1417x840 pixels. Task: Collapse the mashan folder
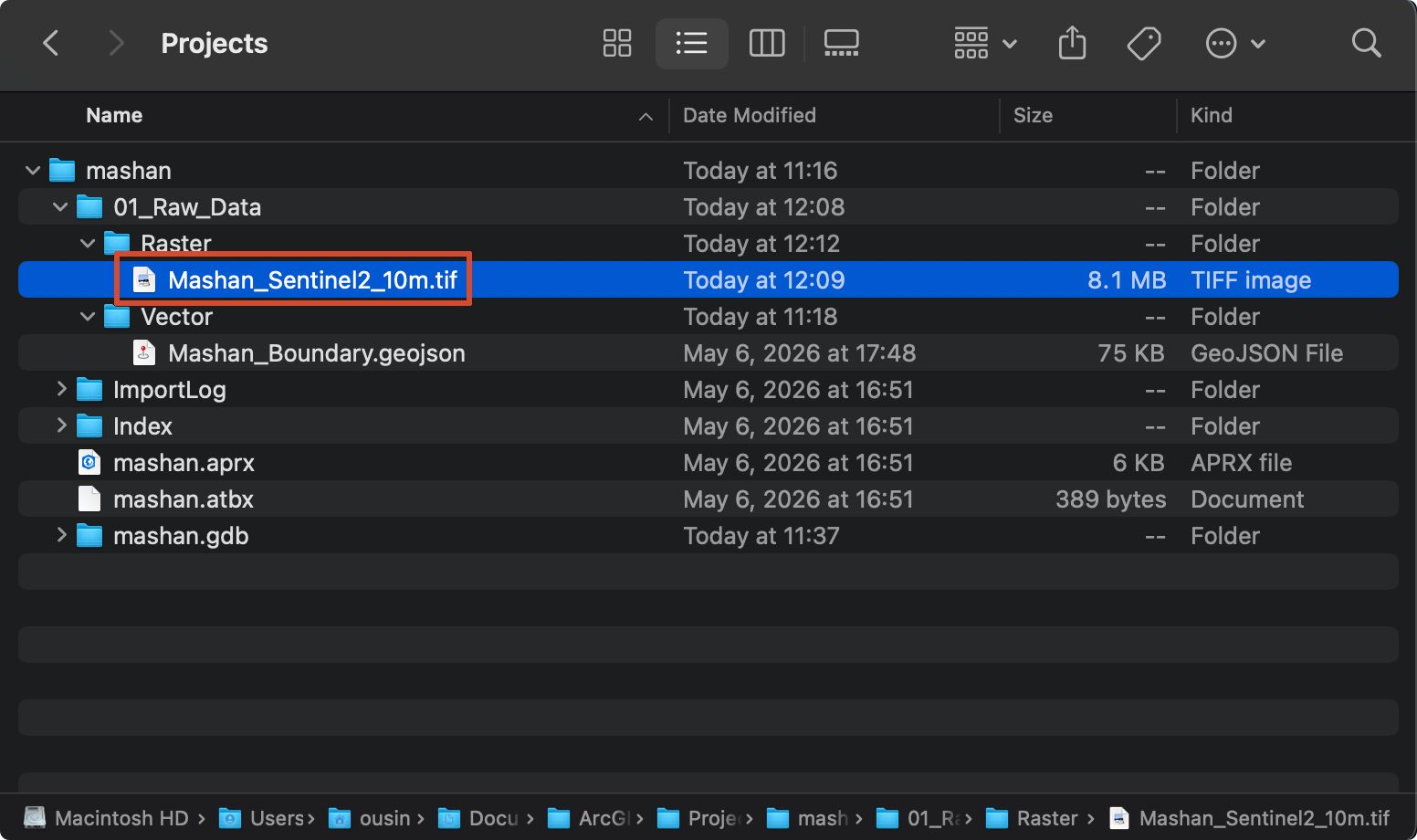(33, 171)
